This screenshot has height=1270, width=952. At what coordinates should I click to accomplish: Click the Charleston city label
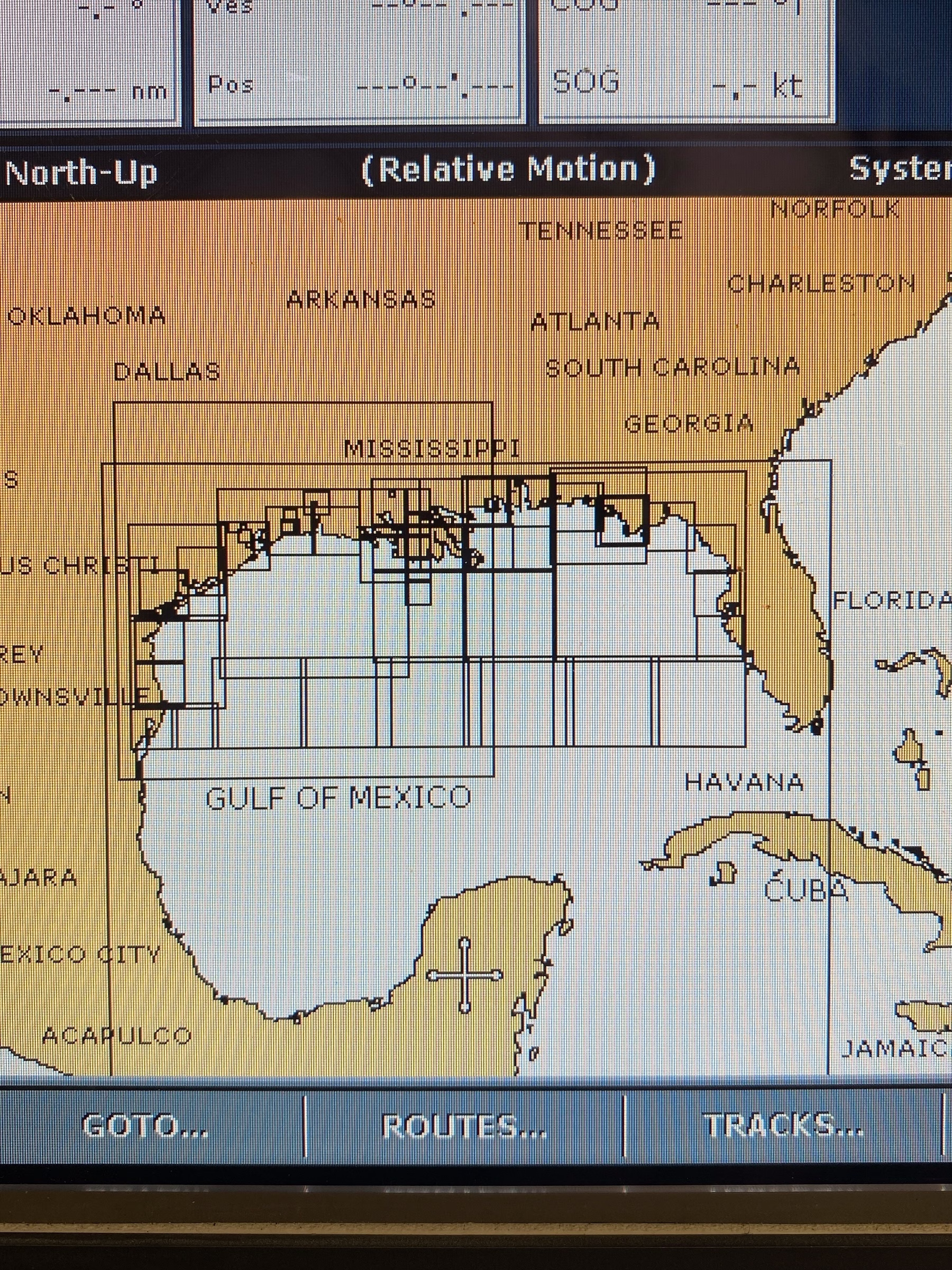coord(821,284)
